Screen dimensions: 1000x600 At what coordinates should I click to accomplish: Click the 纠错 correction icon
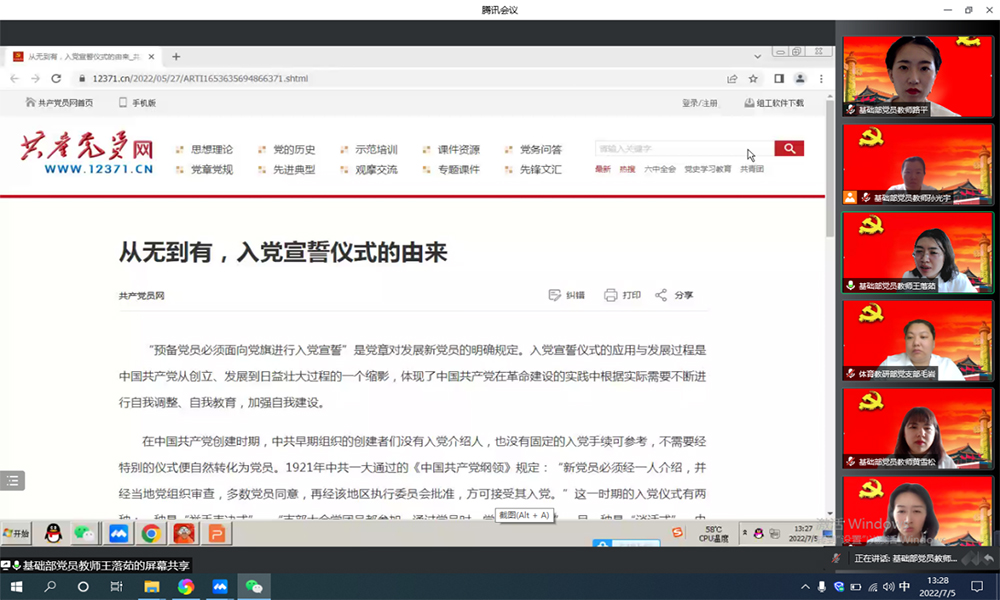(555, 295)
